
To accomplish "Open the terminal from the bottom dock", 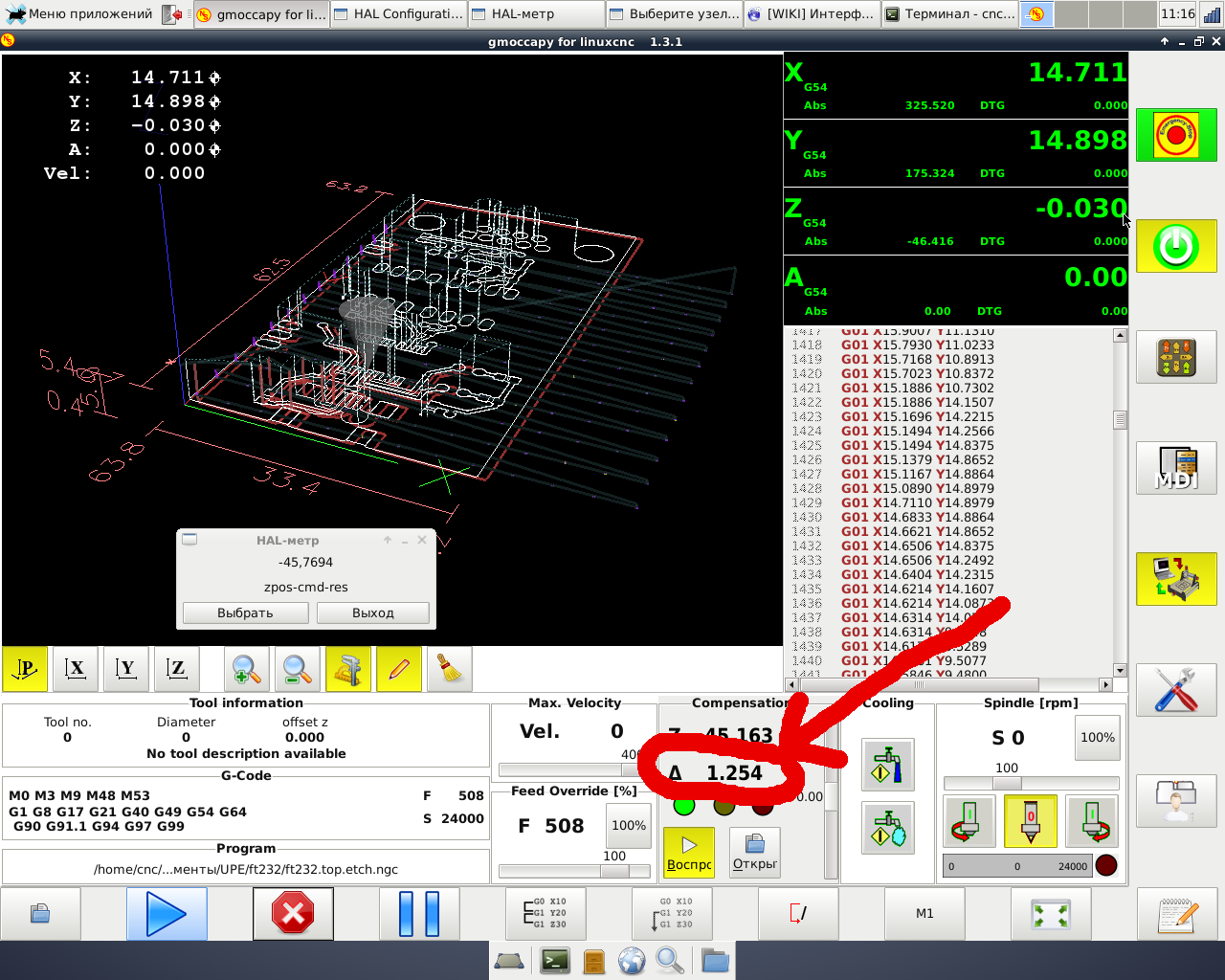I will [x=555, y=960].
